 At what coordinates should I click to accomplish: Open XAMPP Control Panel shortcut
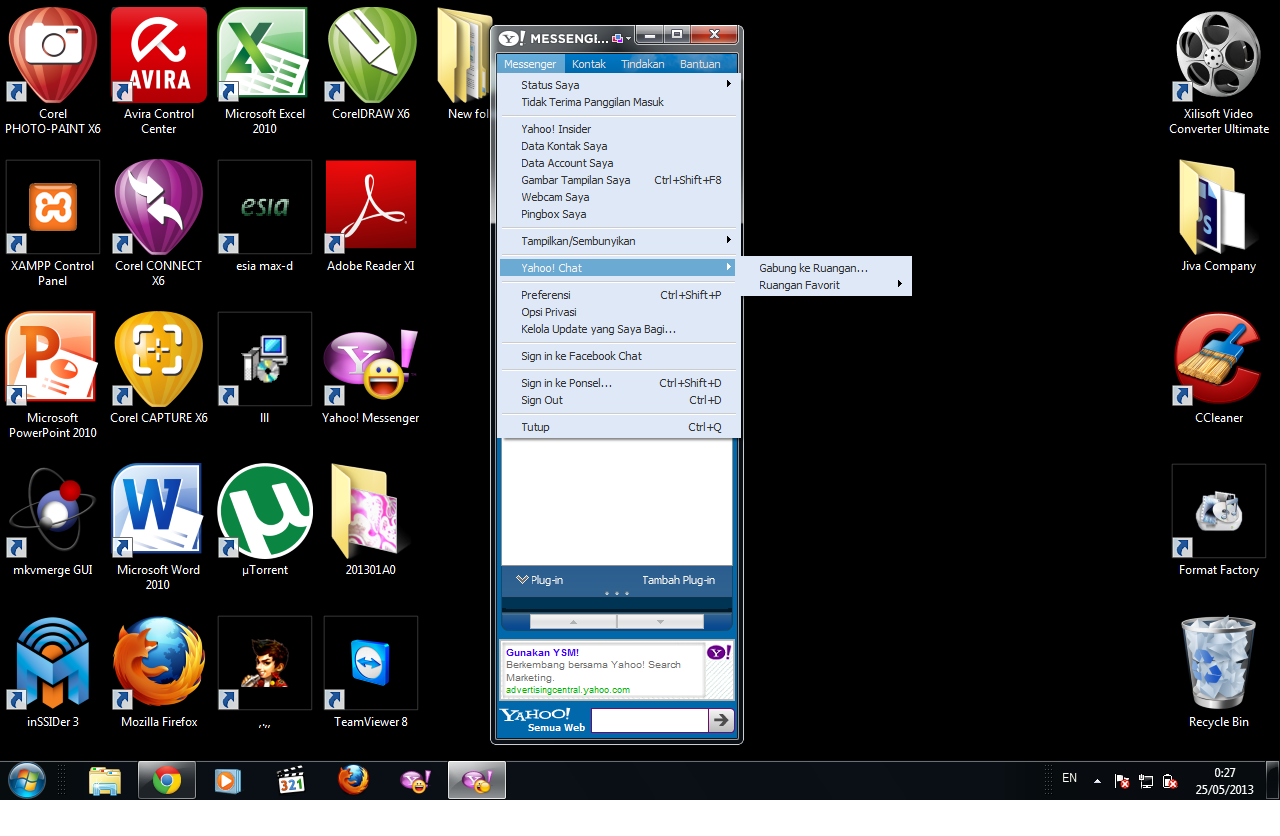tap(53, 223)
